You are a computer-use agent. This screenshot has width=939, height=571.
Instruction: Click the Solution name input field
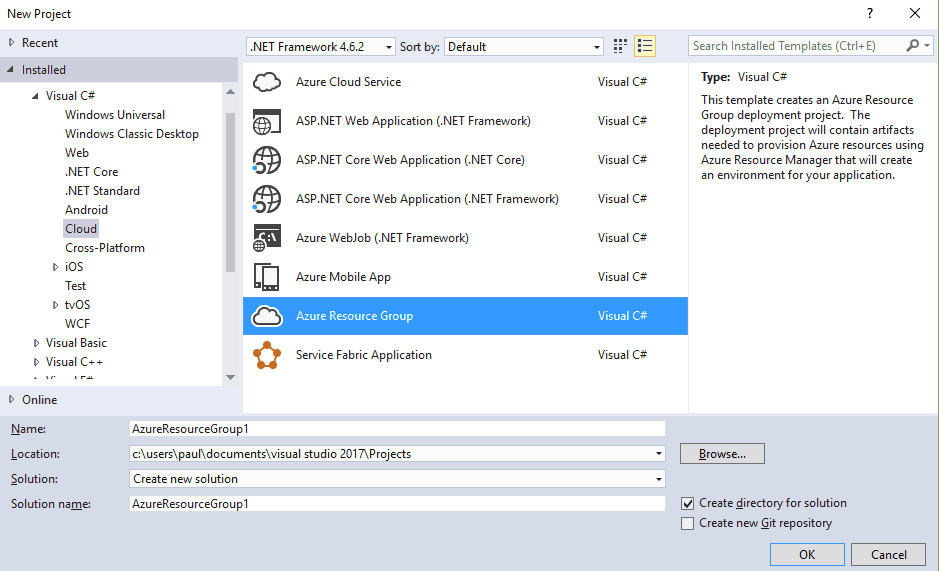point(397,503)
